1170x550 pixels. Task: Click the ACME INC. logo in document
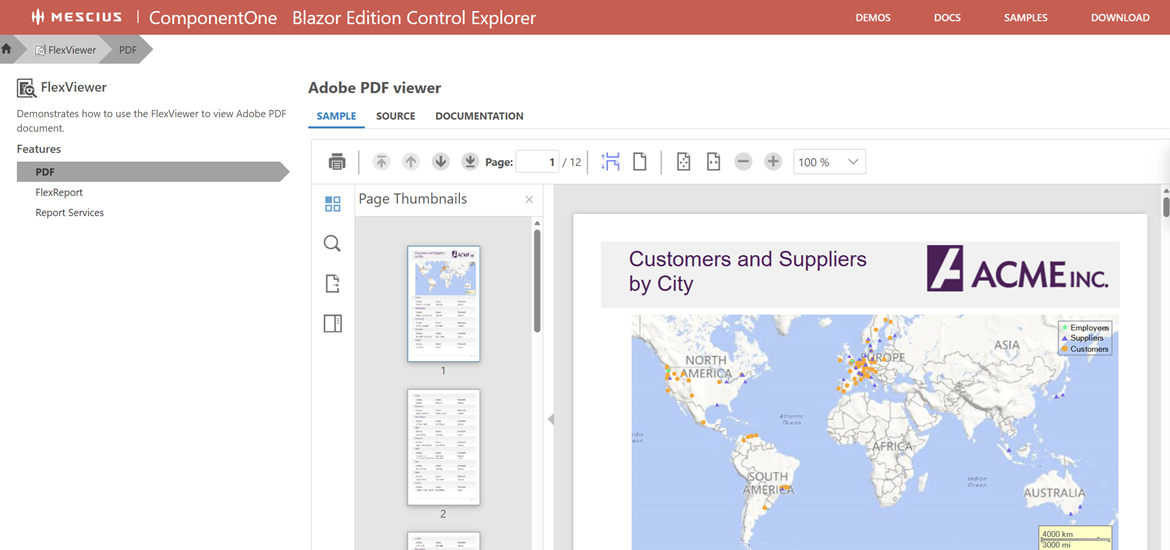click(x=1017, y=269)
